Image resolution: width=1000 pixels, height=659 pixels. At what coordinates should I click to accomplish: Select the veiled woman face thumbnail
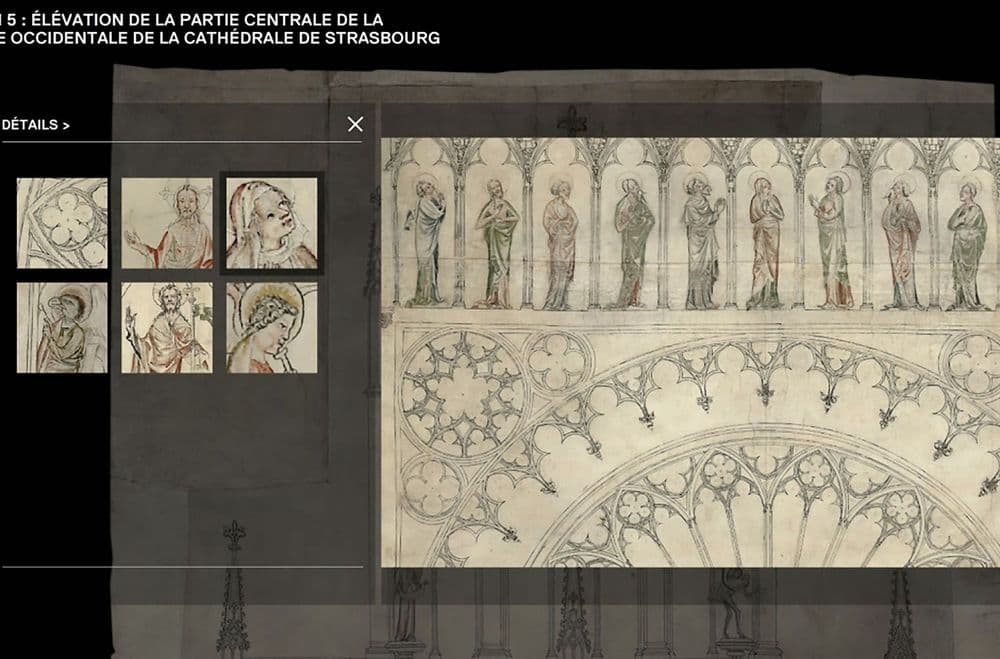[272, 223]
